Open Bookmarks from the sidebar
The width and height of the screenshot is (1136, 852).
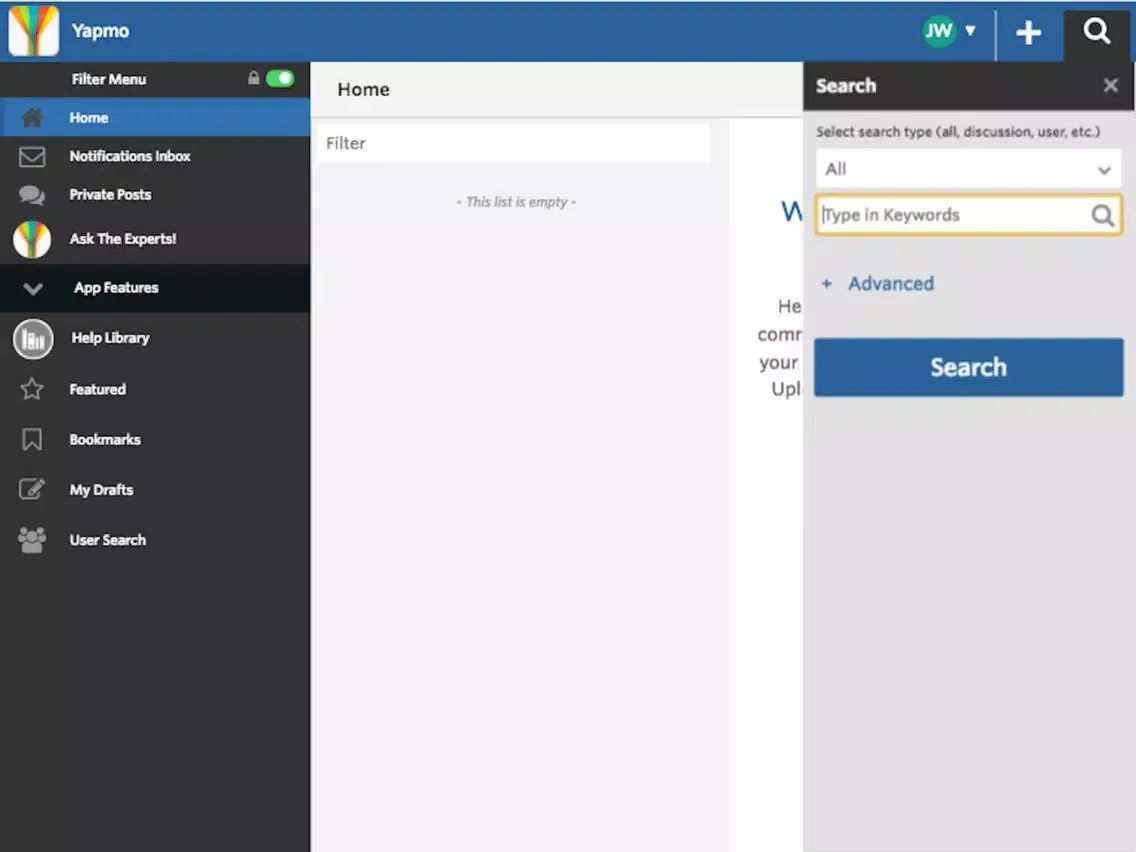point(155,440)
